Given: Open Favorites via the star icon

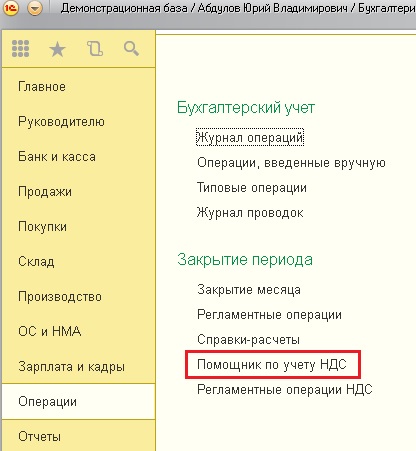Looking at the screenshot, I should [57, 49].
